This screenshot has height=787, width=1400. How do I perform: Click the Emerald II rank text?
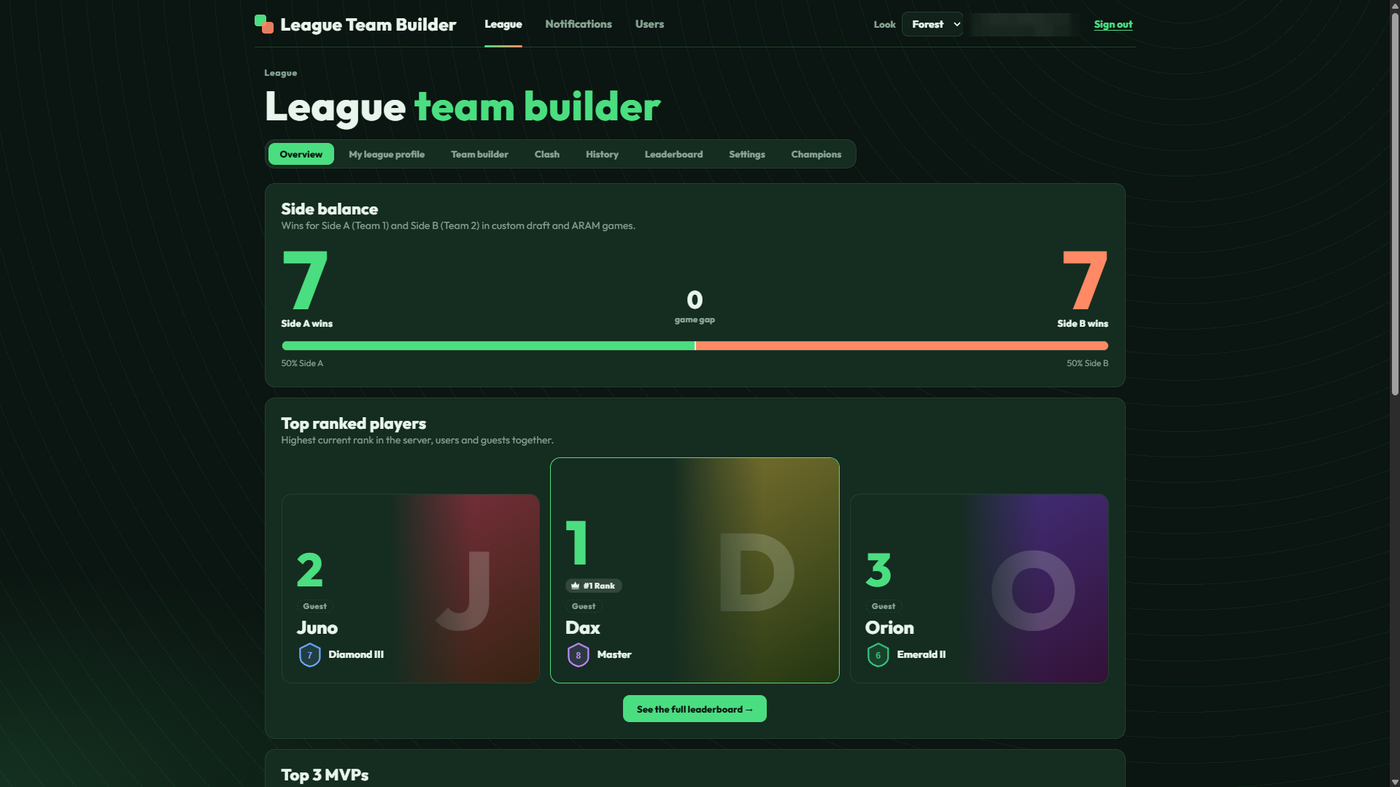pos(921,655)
